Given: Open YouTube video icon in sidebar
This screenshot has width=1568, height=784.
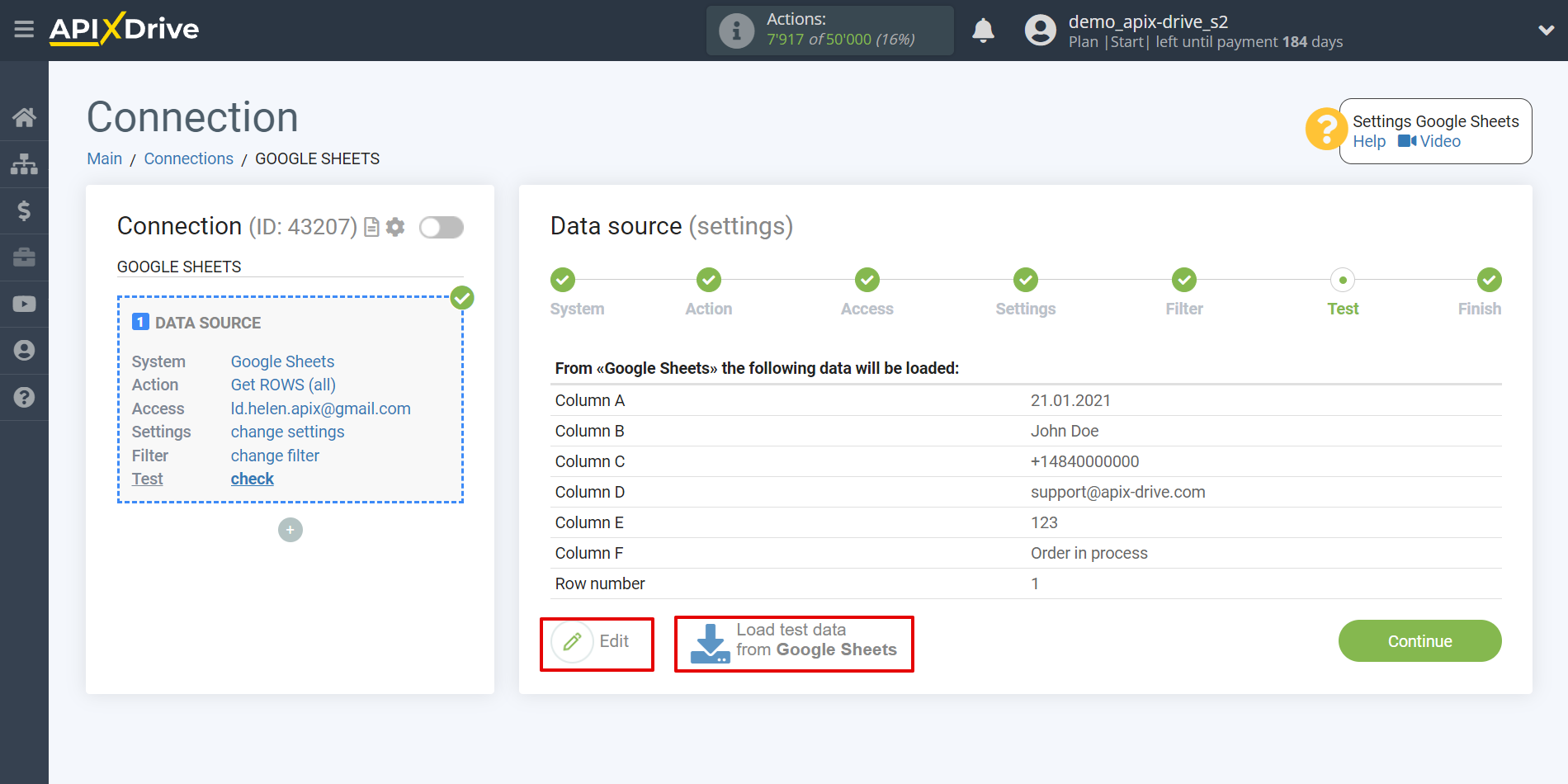Looking at the screenshot, I should pyautogui.click(x=24, y=304).
